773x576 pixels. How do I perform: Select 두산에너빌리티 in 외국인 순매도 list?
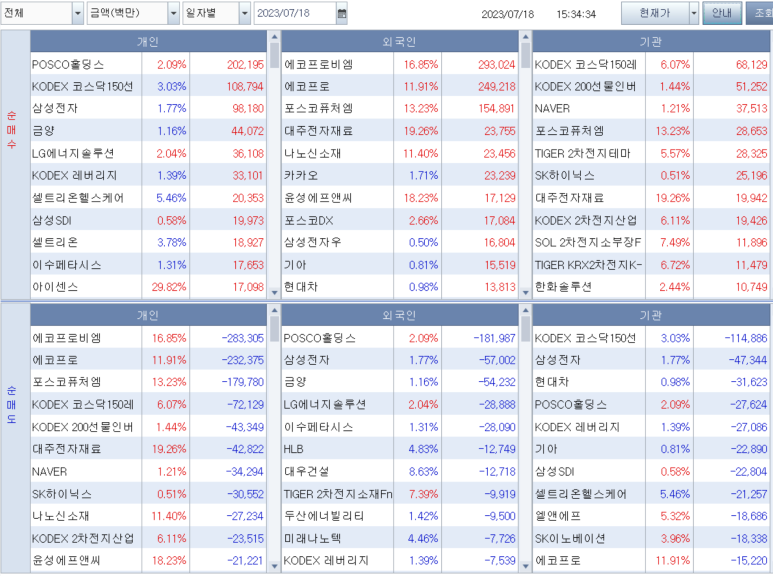tap(324, 516)
